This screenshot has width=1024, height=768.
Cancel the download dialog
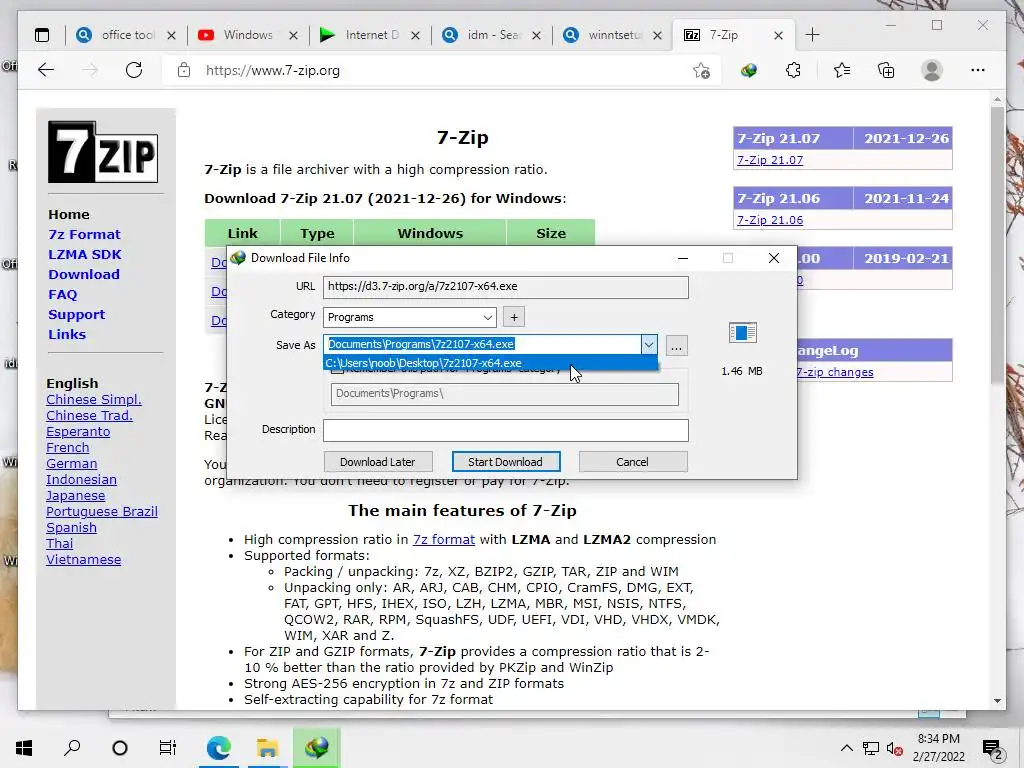(632, 462)
